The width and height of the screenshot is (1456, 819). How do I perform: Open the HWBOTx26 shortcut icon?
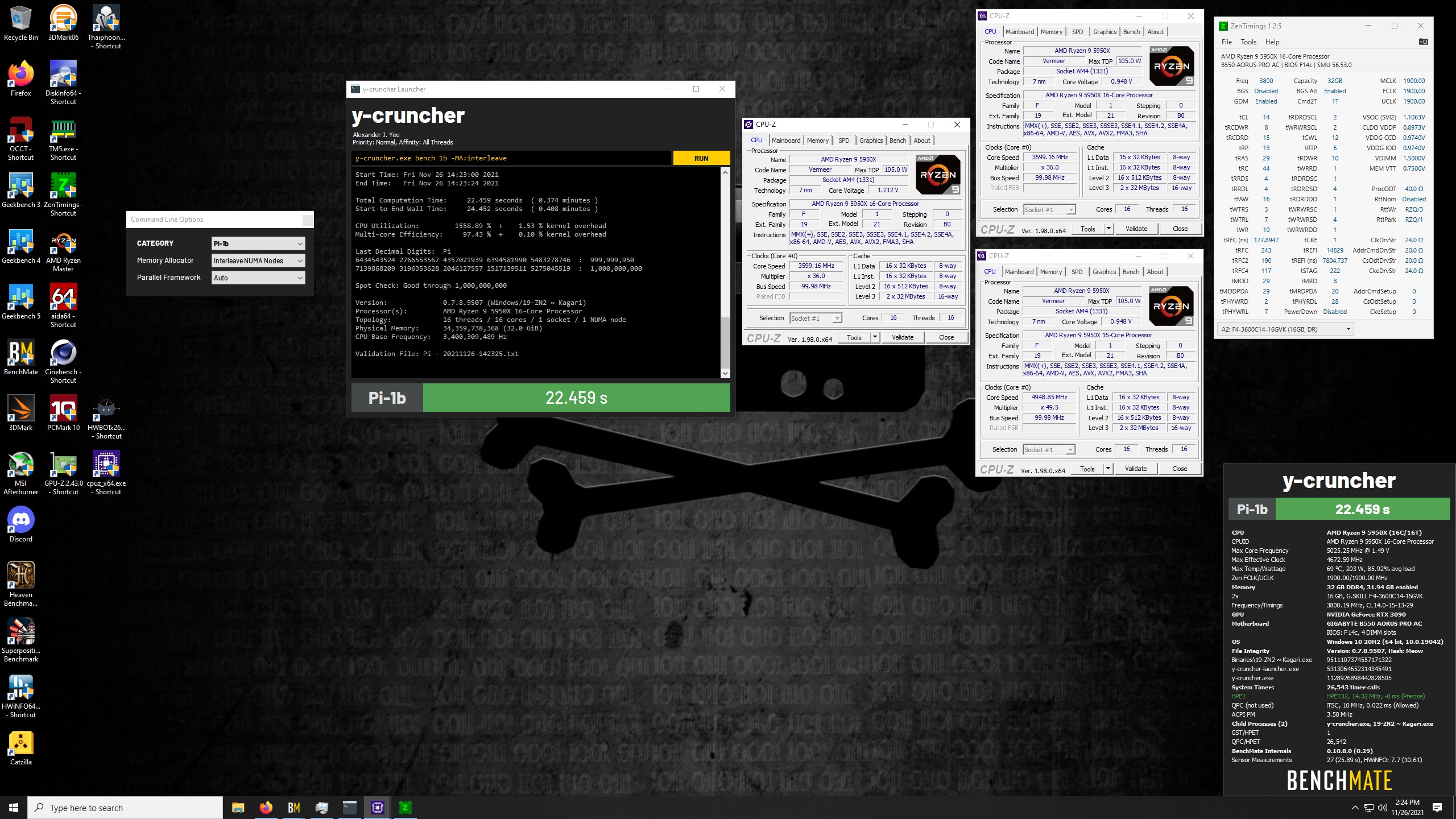pos(106,417)
